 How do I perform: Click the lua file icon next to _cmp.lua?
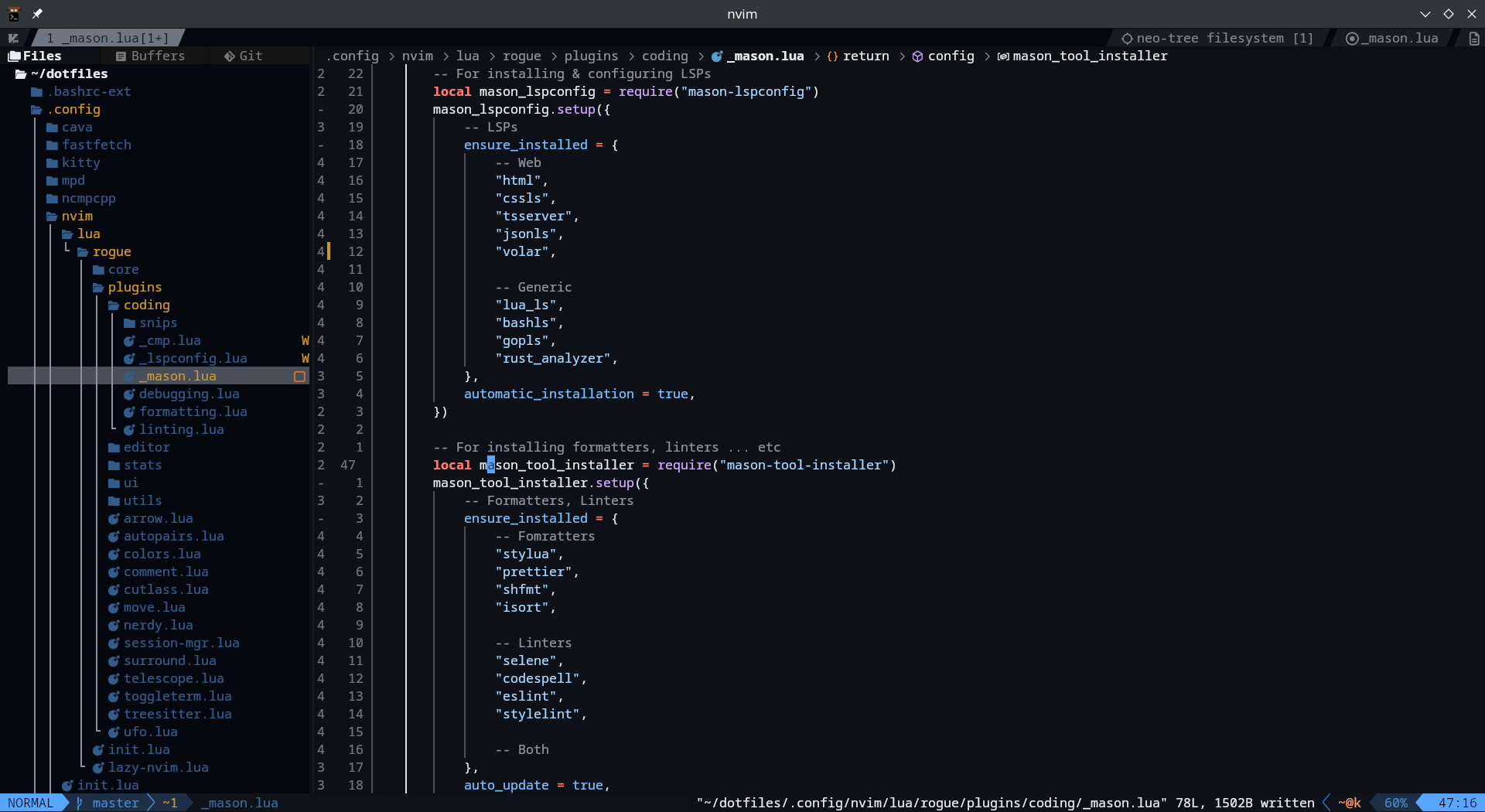click(x=129, y=341)
